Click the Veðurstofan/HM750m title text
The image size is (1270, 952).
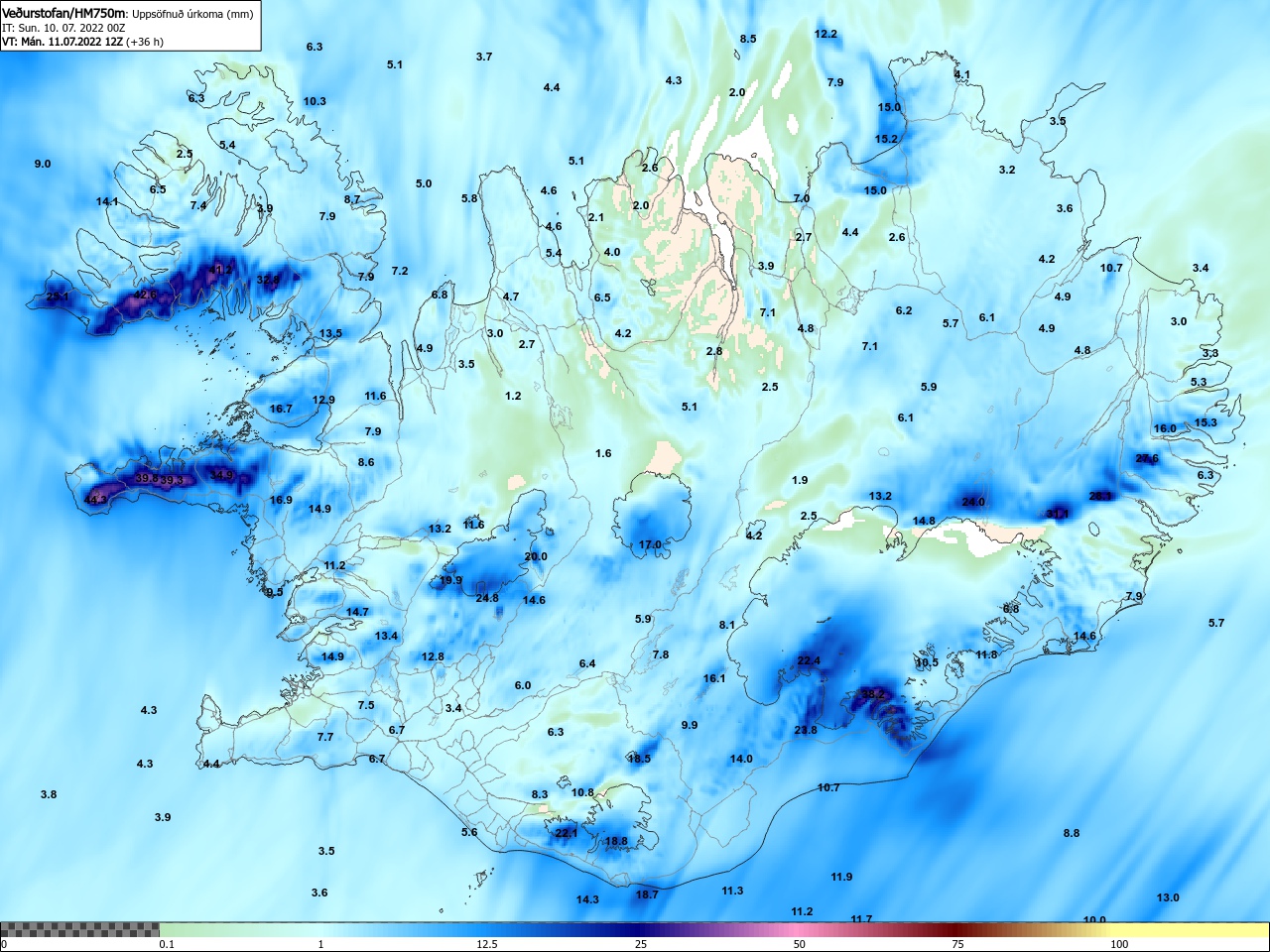click(x=64, y=14)
